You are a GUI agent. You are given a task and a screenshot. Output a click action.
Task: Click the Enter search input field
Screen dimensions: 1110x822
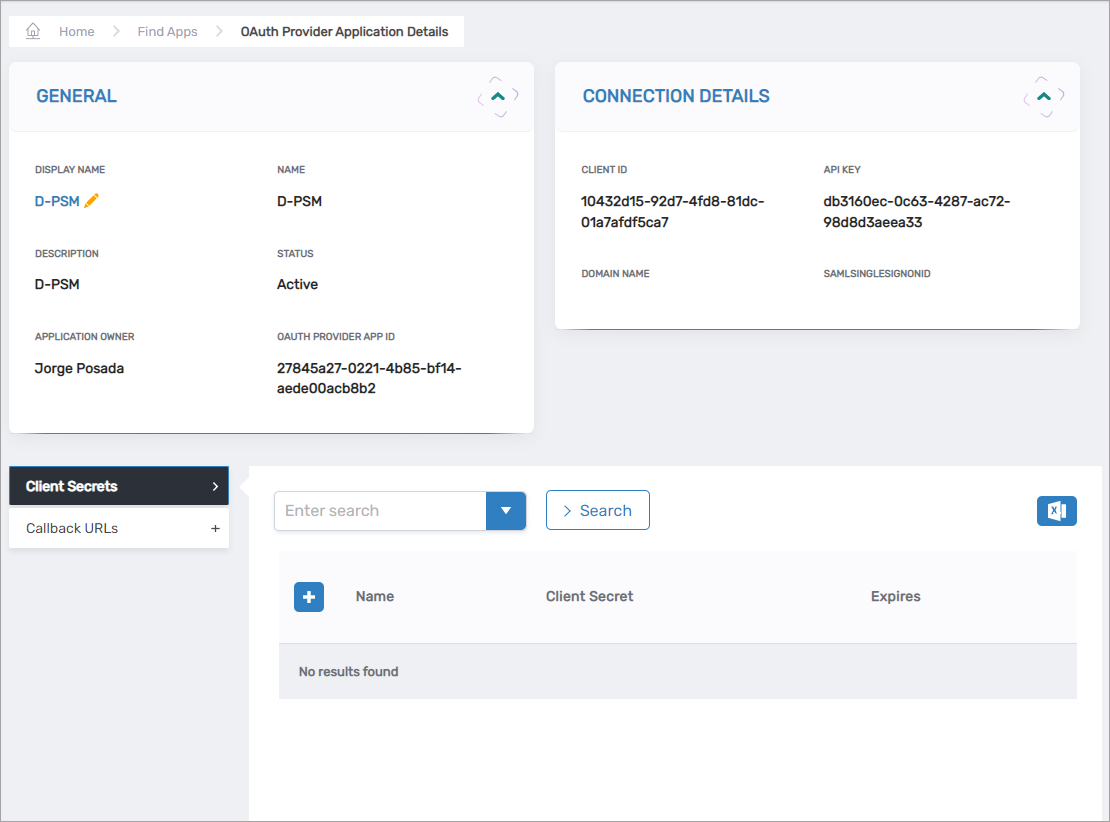pyautogui.click(x=379, y=511)
